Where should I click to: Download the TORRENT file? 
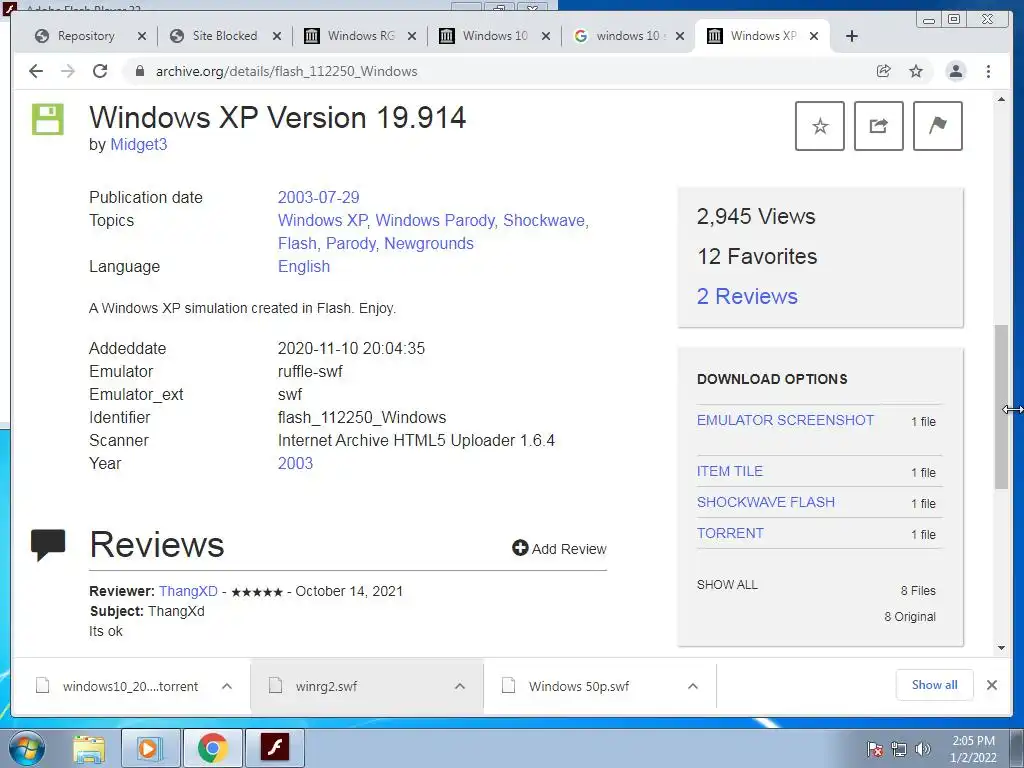pyautogui.click(x=730, y=533)
